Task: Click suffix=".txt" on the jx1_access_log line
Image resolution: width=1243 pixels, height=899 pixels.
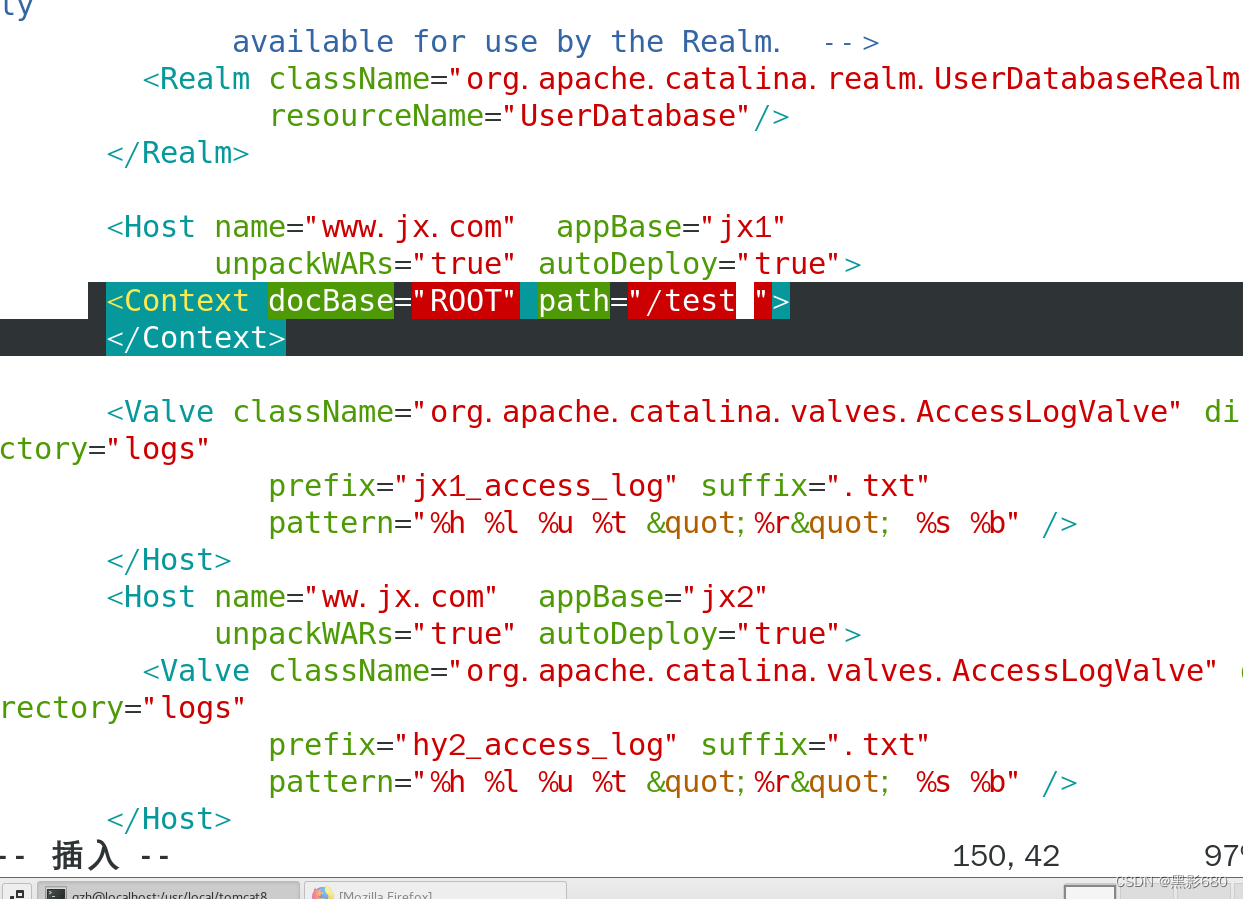Action: [815, 486]
